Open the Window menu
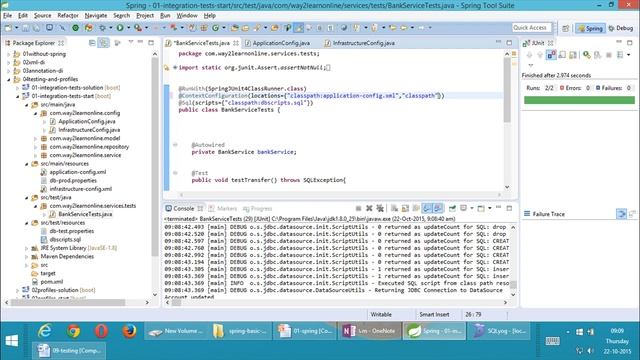Image resolution: width=640 pixels, height=360 pixels. 187,16
